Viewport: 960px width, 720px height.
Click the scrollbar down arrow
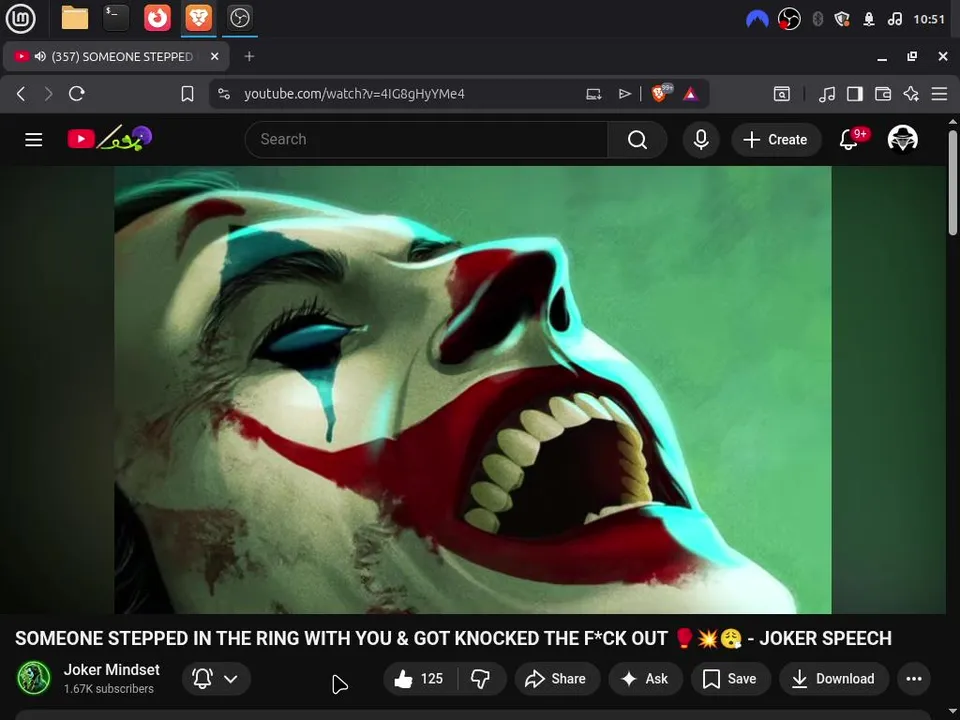point(953,713)
